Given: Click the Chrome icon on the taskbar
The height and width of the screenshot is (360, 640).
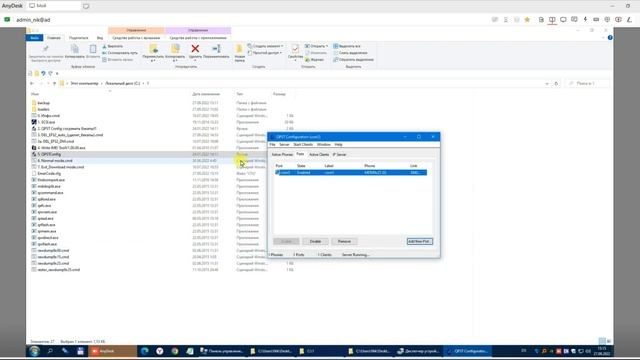Looking at the screenshot, I should [175, 351].
